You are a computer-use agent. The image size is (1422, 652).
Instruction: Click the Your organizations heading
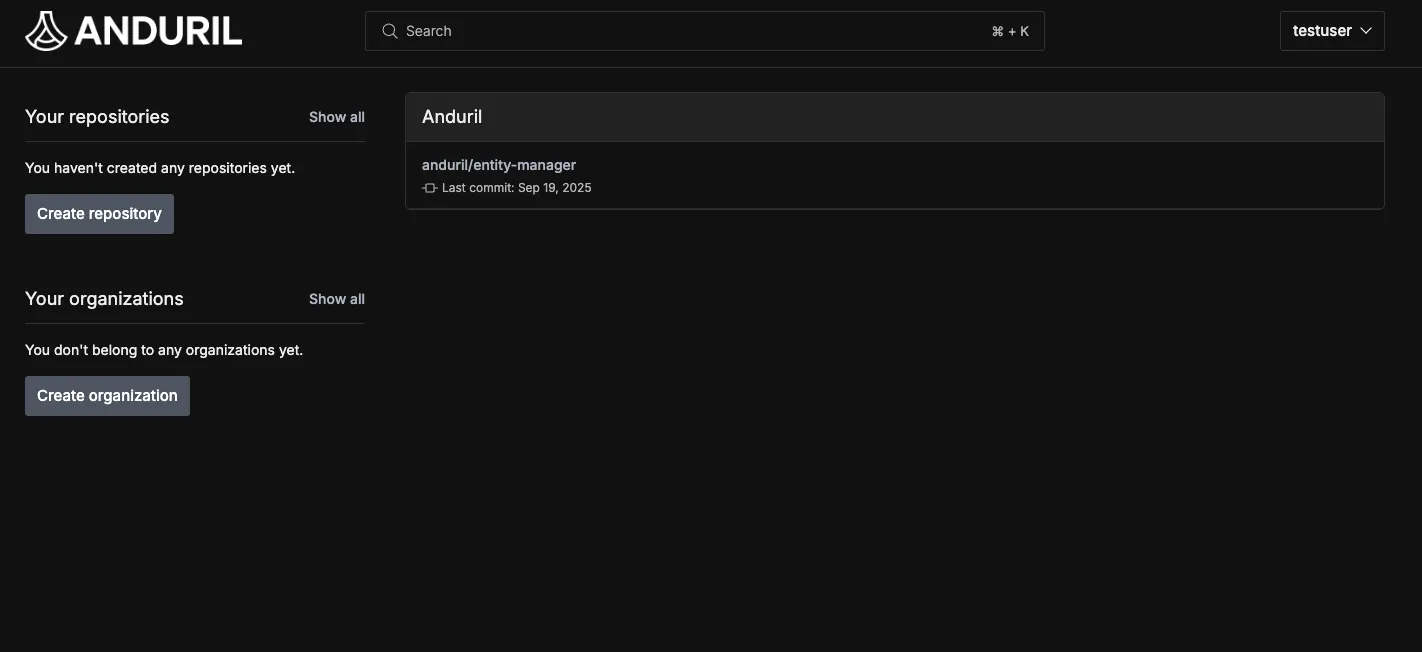pos(104,299)
